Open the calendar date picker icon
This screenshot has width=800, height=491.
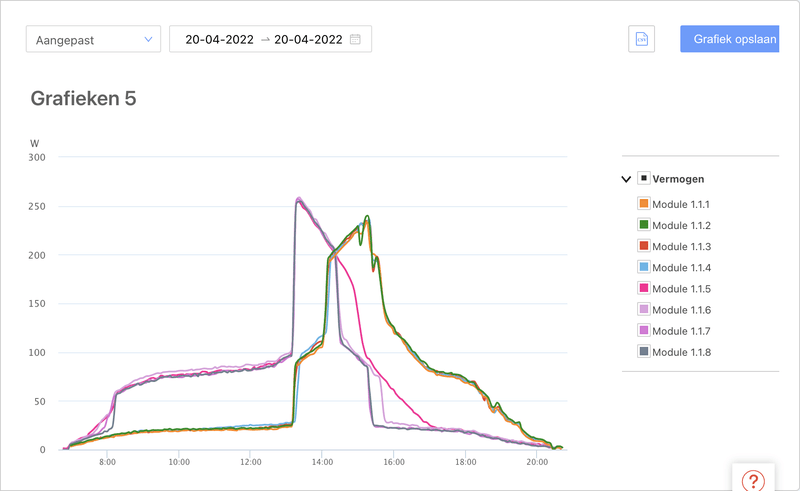356,40
